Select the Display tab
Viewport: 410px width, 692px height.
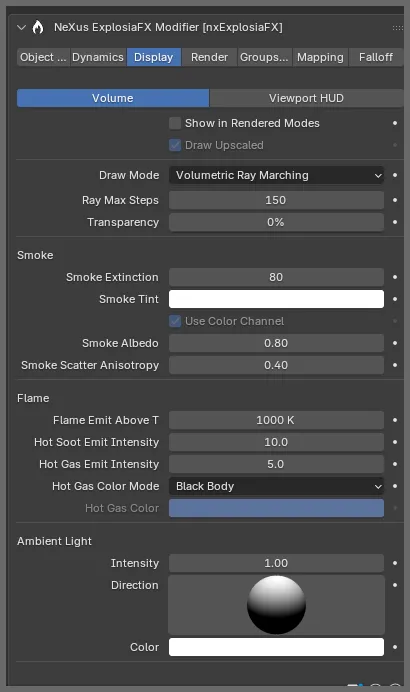pyautogui.click(x=154, y=57)
